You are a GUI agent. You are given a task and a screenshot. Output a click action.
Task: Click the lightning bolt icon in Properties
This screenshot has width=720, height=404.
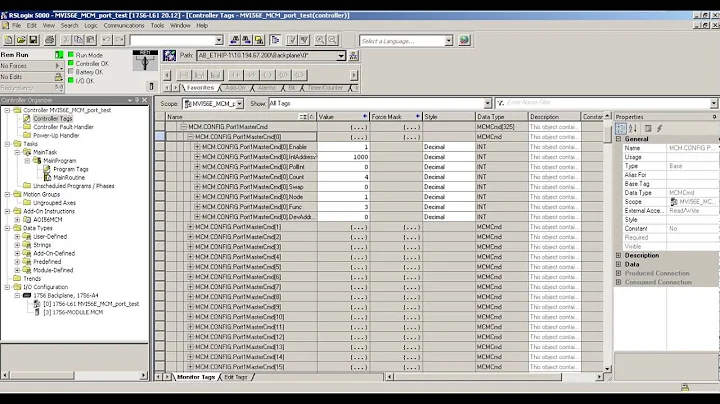pos(660,129)
